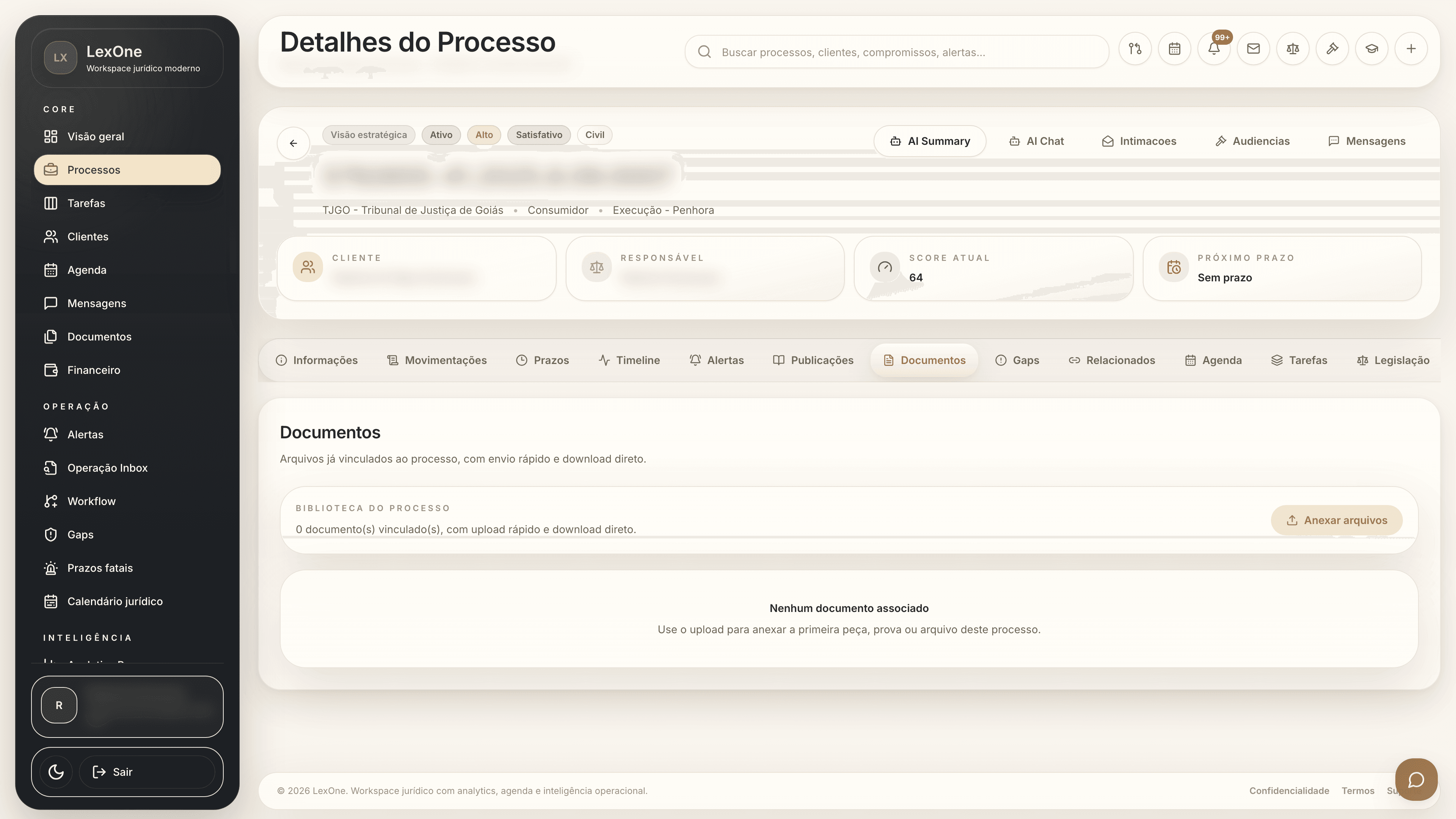This screenshot has height=819, width=1456.
Task: Click the plus icon to create a new item
Action: [1411, 49]
